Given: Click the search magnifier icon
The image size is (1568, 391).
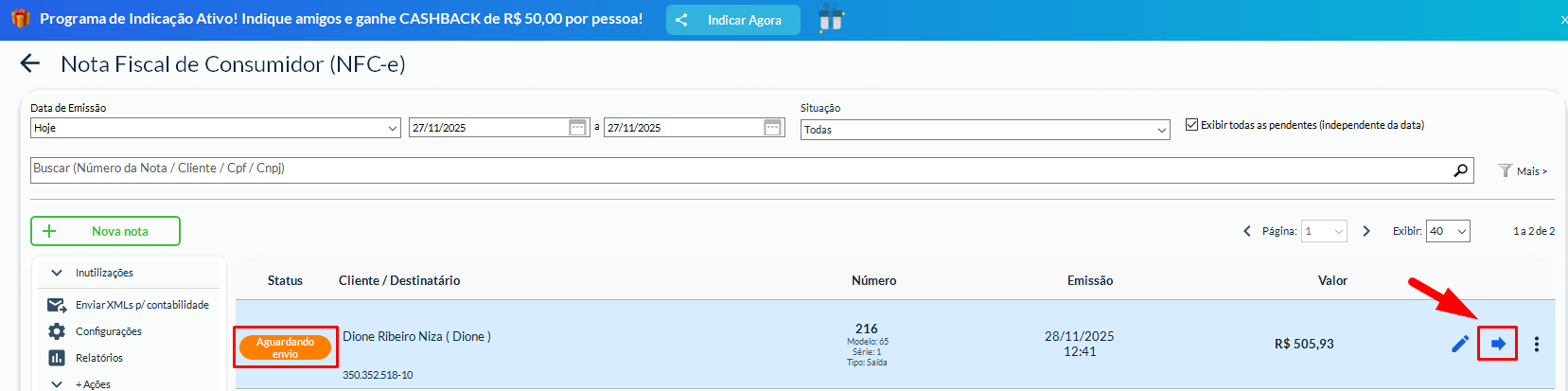Looking at the screenshot, I should (x=1460, y=170).
